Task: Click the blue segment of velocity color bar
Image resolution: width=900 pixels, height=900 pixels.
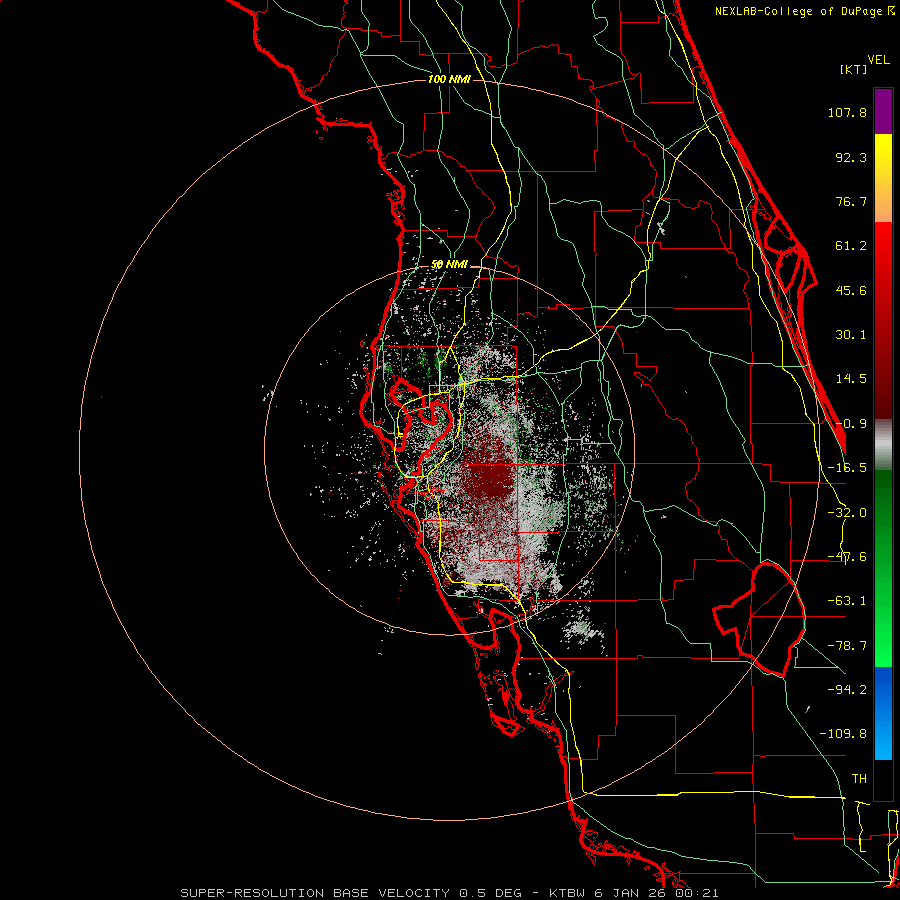Action: point(883,713)
